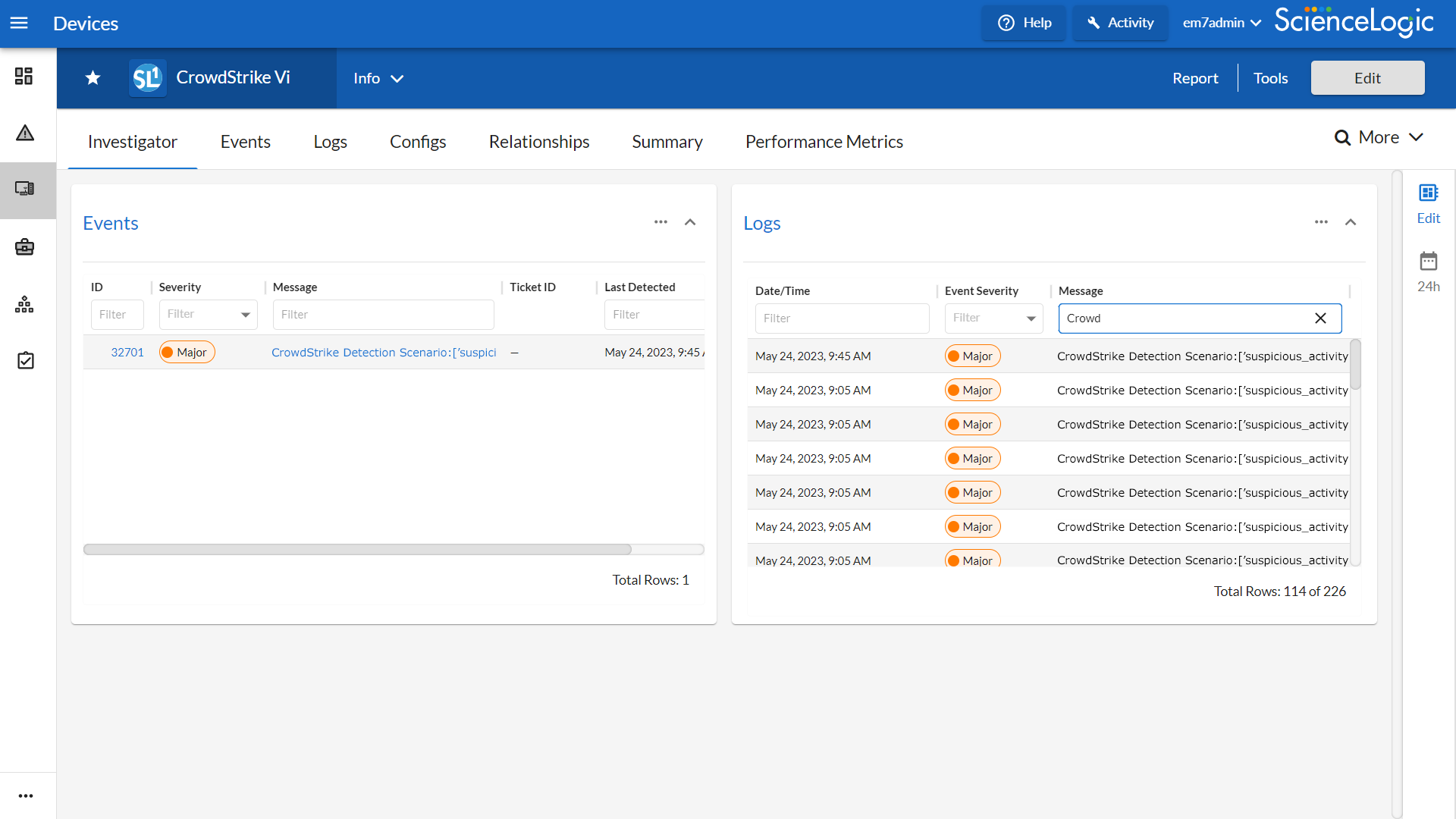
Task: Switch to the Performance Metrics tab
Action: point(824,142)
